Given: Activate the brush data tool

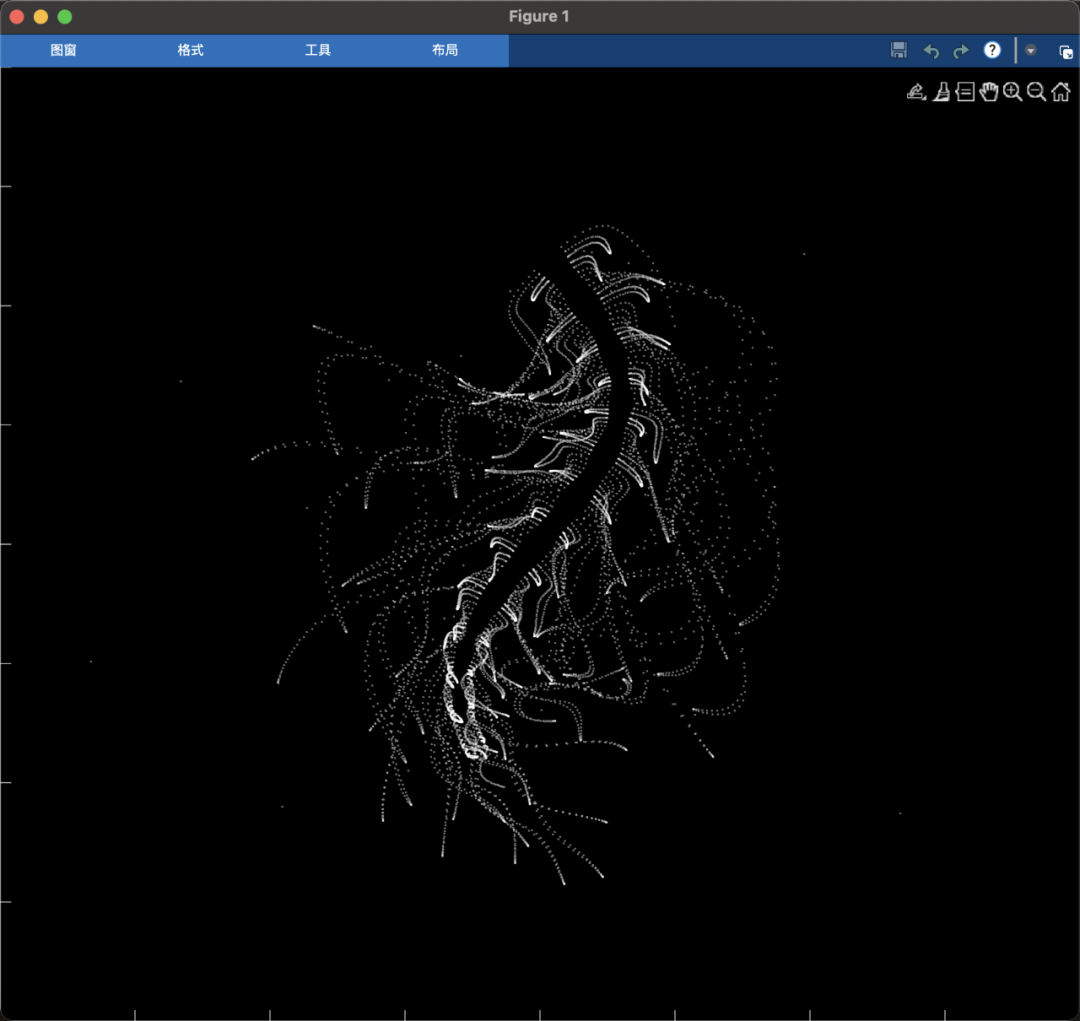Looking at the screenshot, I should (942, 92).
